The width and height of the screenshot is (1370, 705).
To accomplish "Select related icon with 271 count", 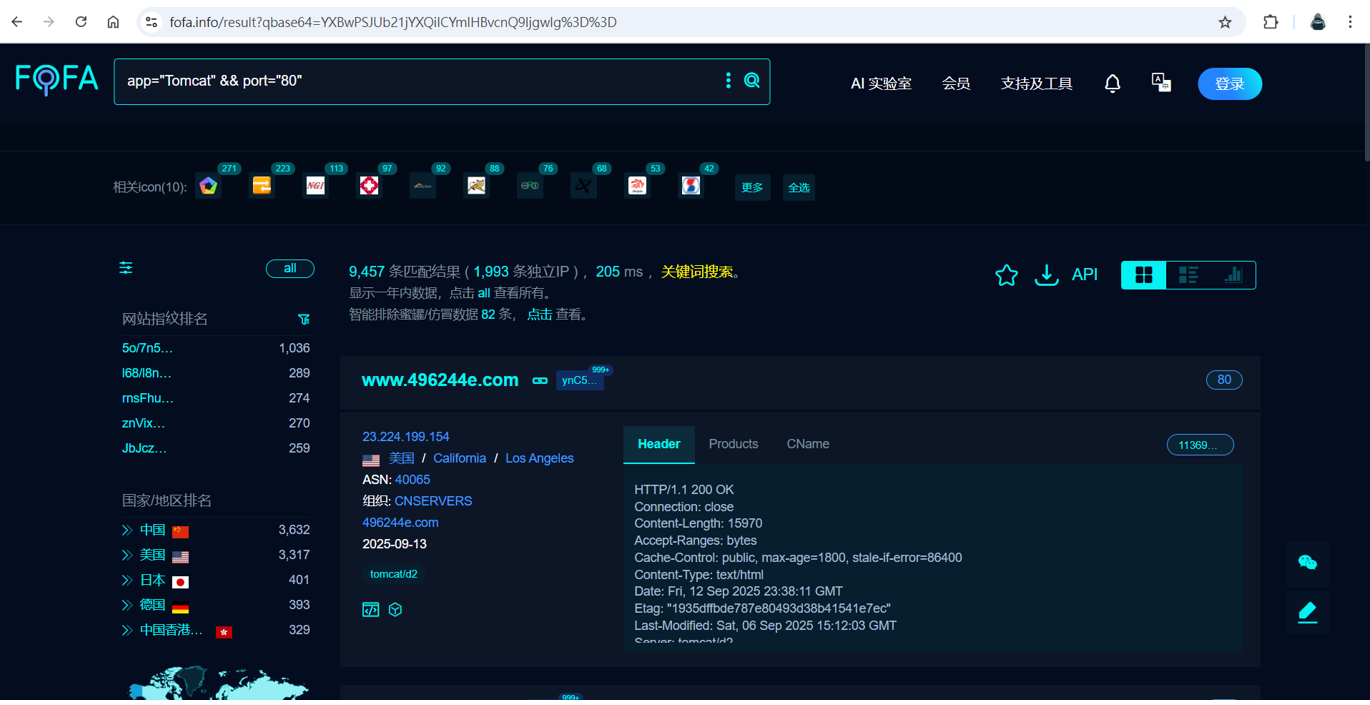I will 208,186.
